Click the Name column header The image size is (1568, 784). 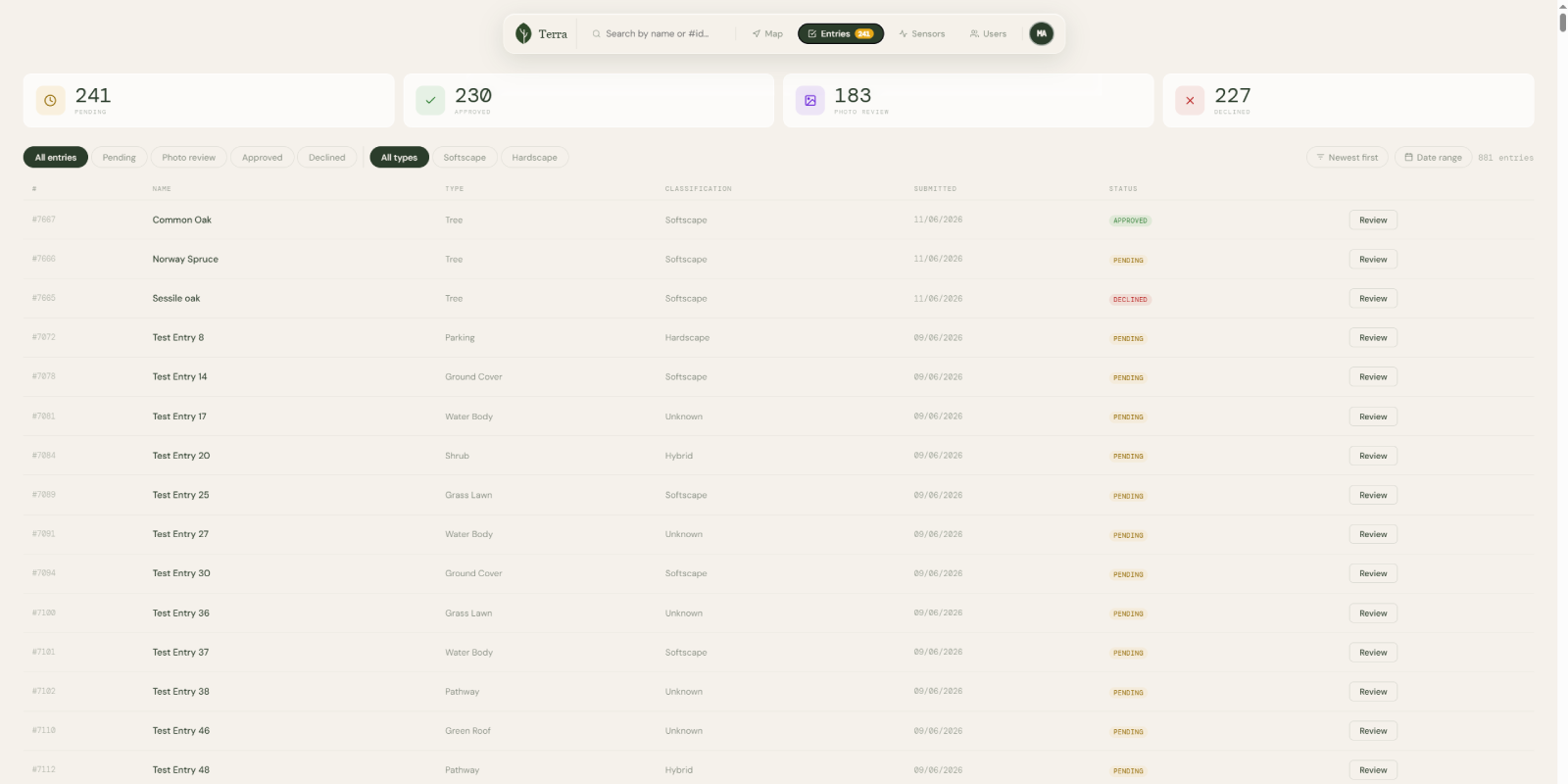162,188
